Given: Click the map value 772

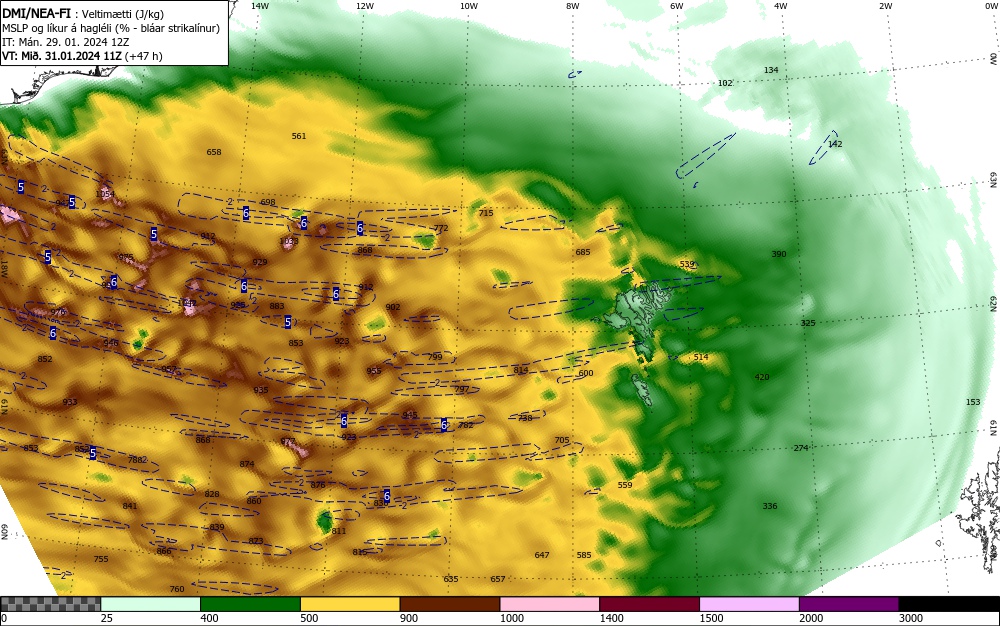Looking at the screenshot, I should click(x=441, y=228).
